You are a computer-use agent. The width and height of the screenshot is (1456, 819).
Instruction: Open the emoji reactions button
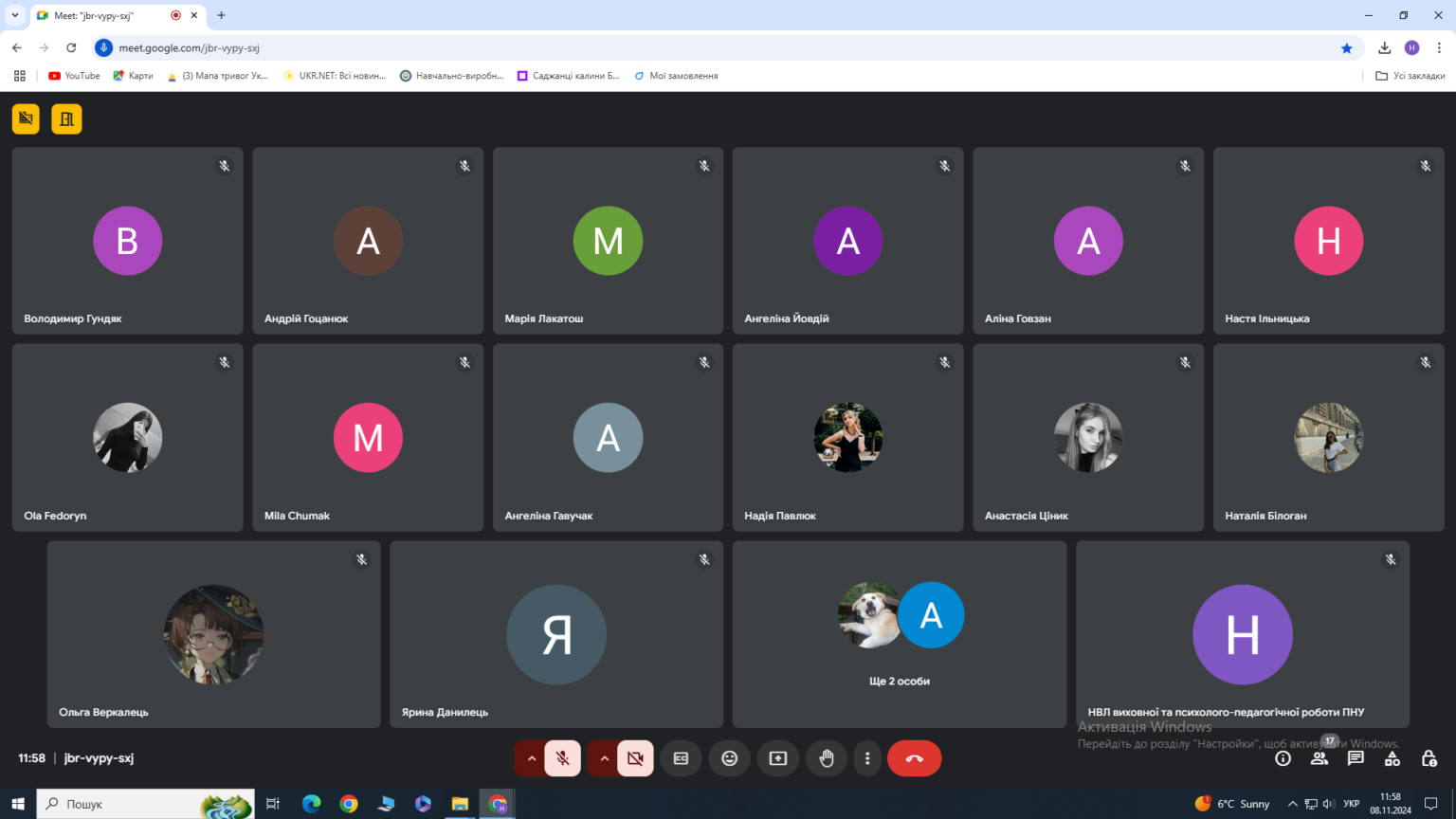pos(729,758)
